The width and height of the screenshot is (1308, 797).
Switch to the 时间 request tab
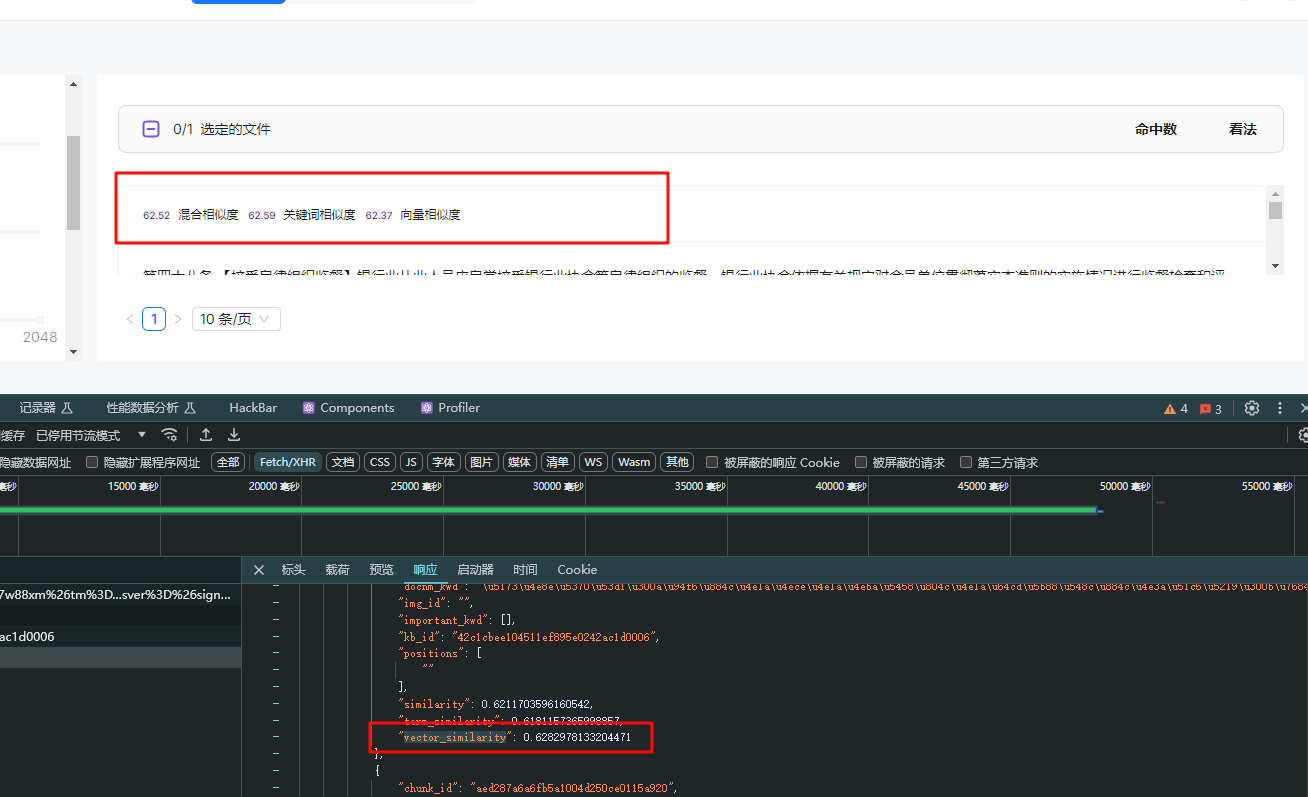tap(525, 570)
